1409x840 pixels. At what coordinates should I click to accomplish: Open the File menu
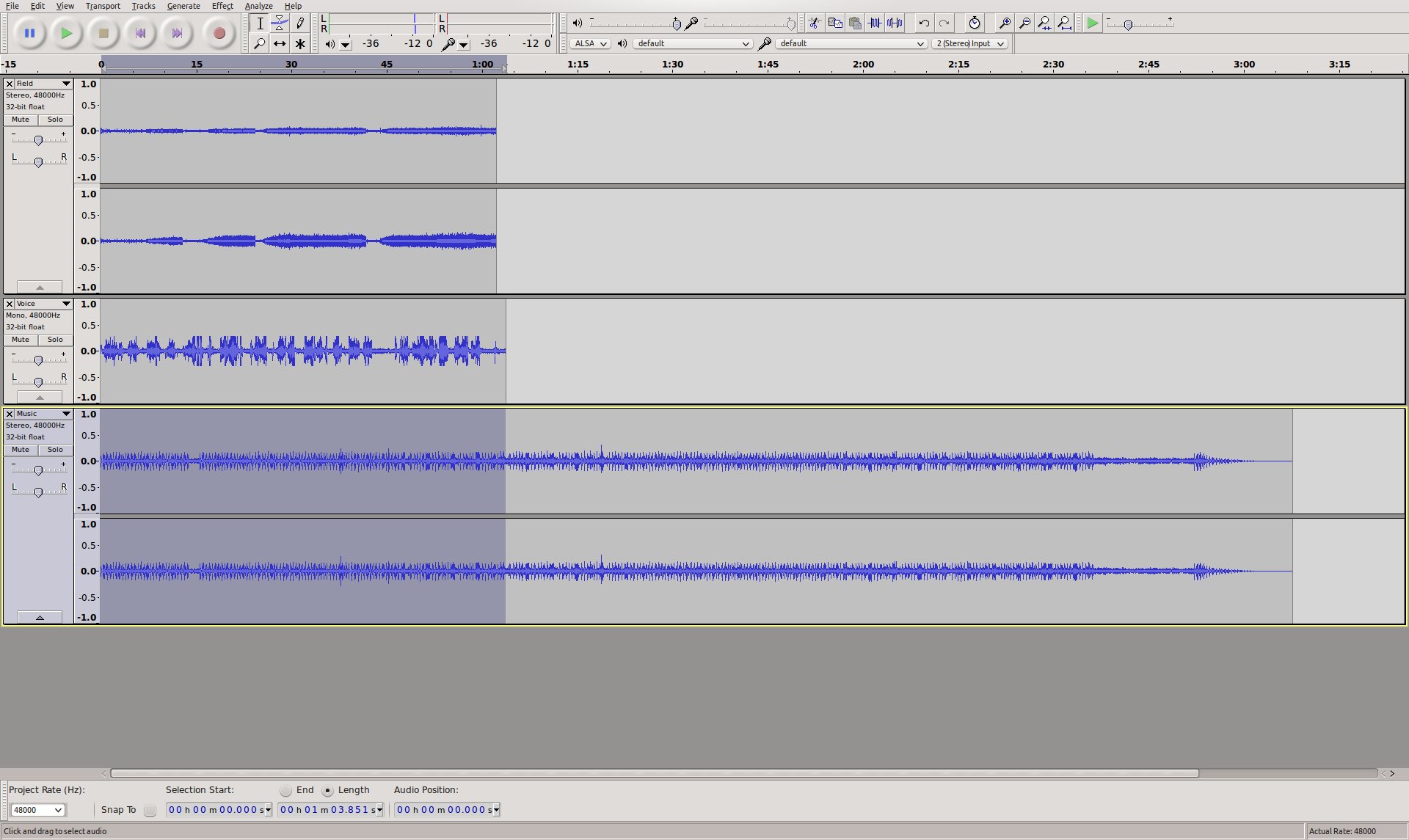(12, 6)
